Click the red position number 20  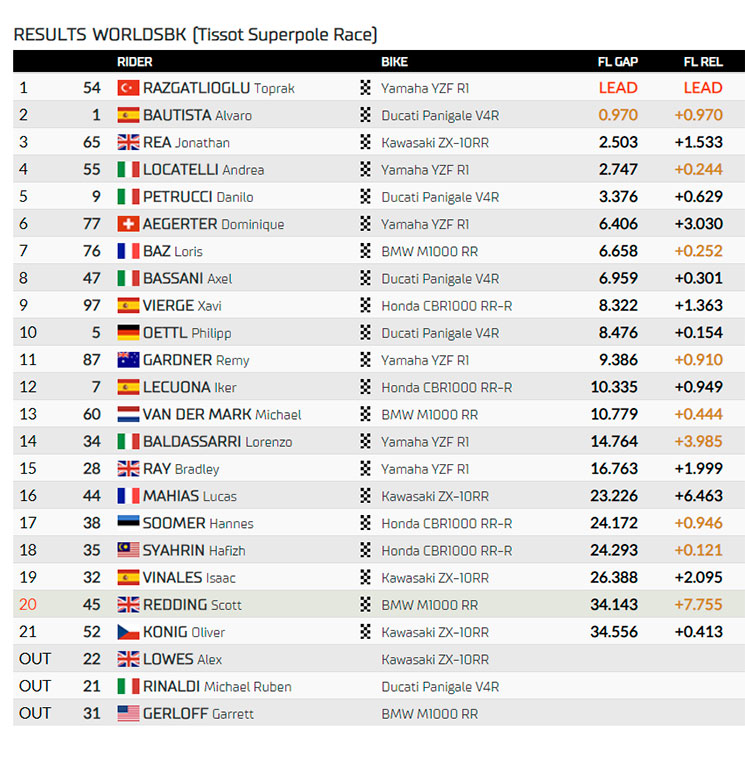pos(28,604)
